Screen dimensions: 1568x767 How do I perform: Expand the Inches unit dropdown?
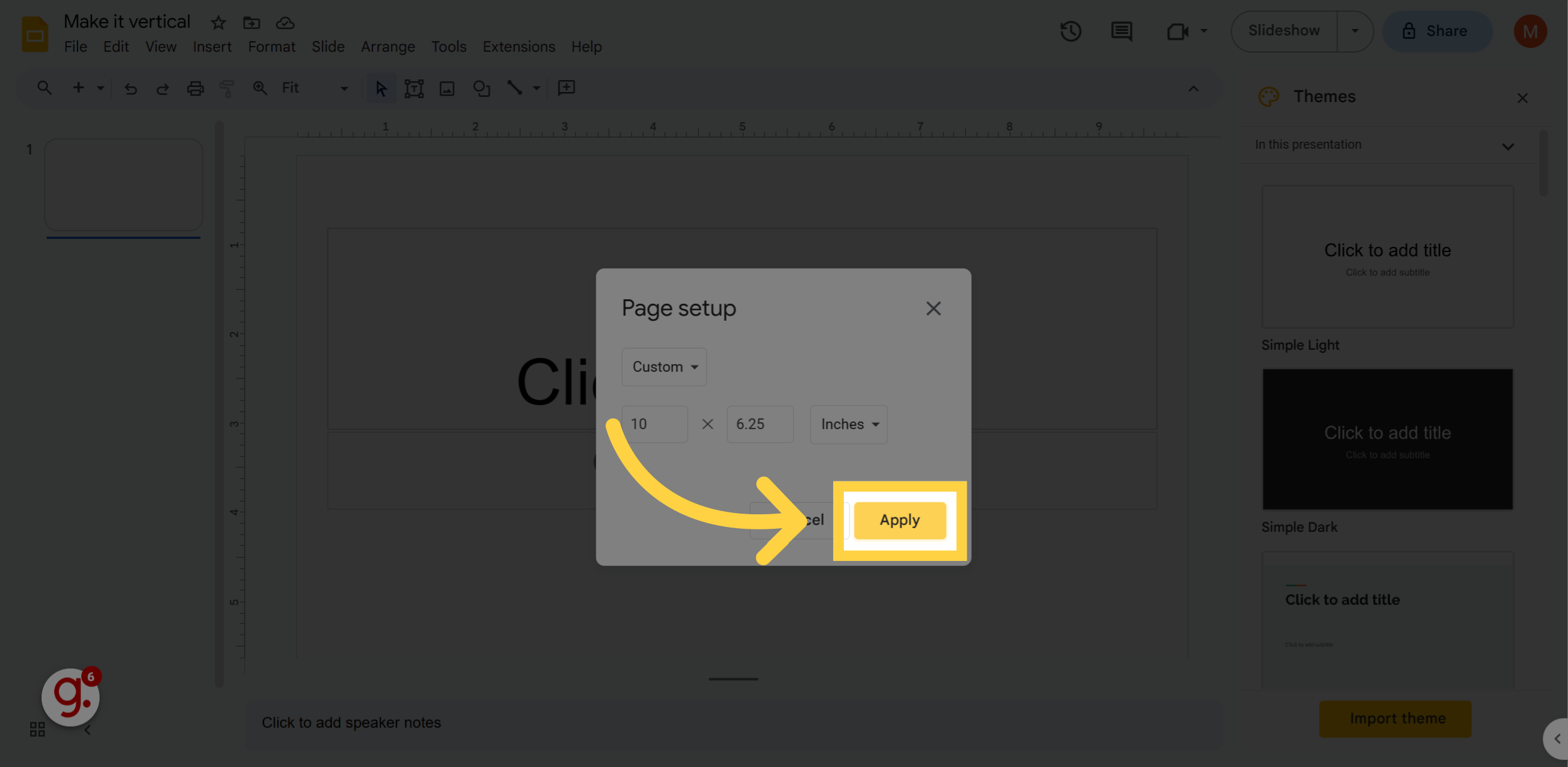[848, 423]
